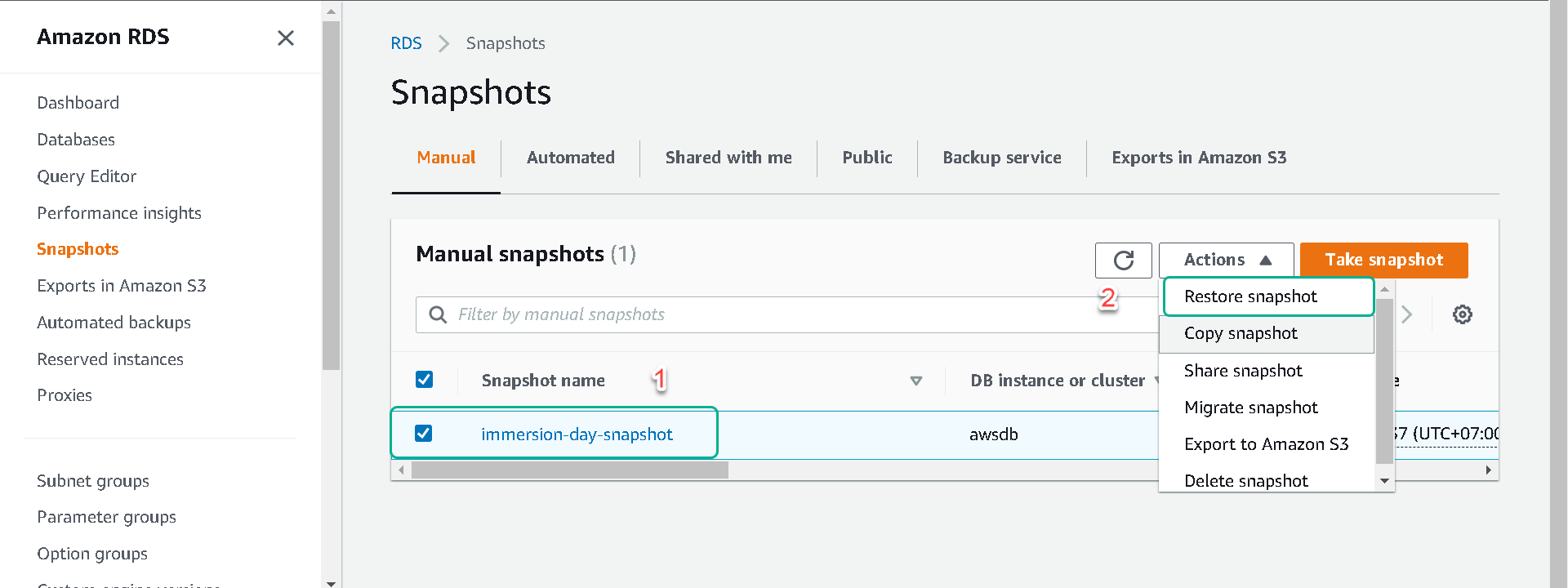This screenshot has height=588, width=1568.
Task: Open the Exports in Amazon S3 tab
Action: click(1199, 158)
